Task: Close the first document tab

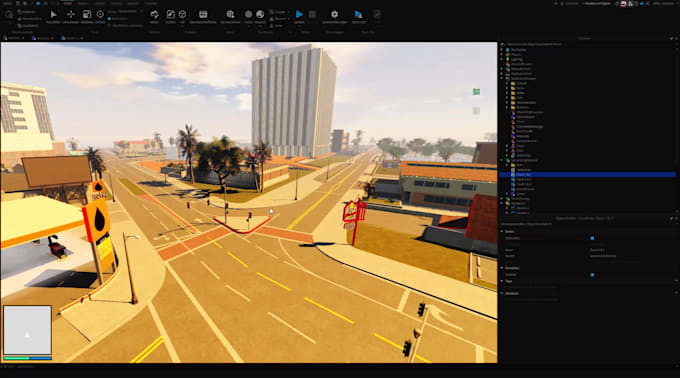Action: point(23,38)
